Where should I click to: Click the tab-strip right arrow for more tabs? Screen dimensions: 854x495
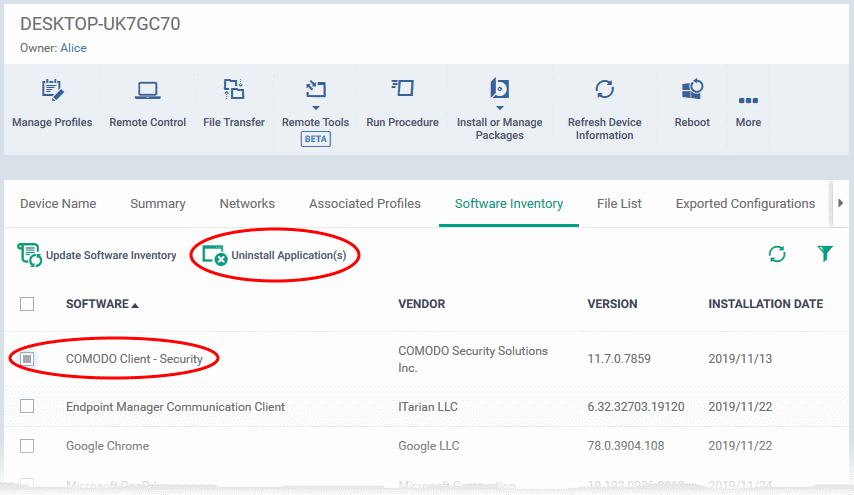point(841,203)
